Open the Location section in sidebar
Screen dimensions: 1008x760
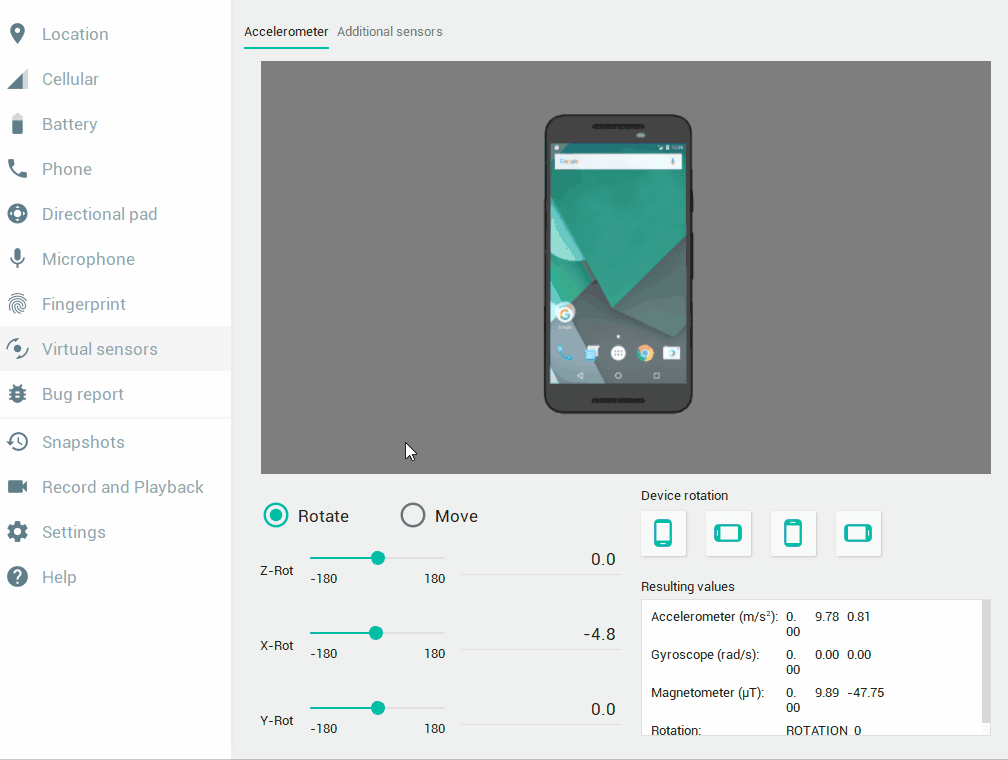point(75,34)
